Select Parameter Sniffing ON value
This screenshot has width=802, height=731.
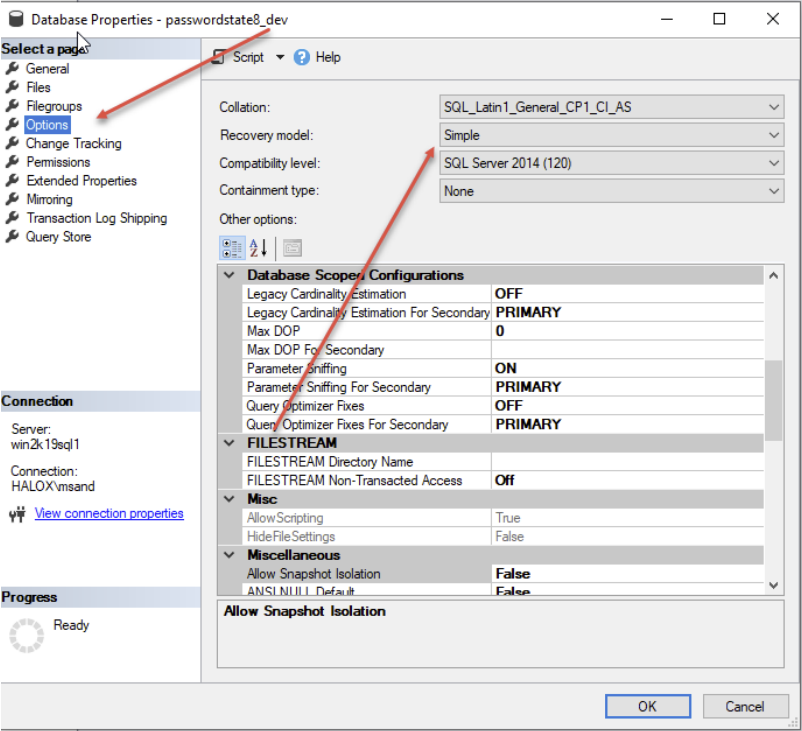click(627, 368)
